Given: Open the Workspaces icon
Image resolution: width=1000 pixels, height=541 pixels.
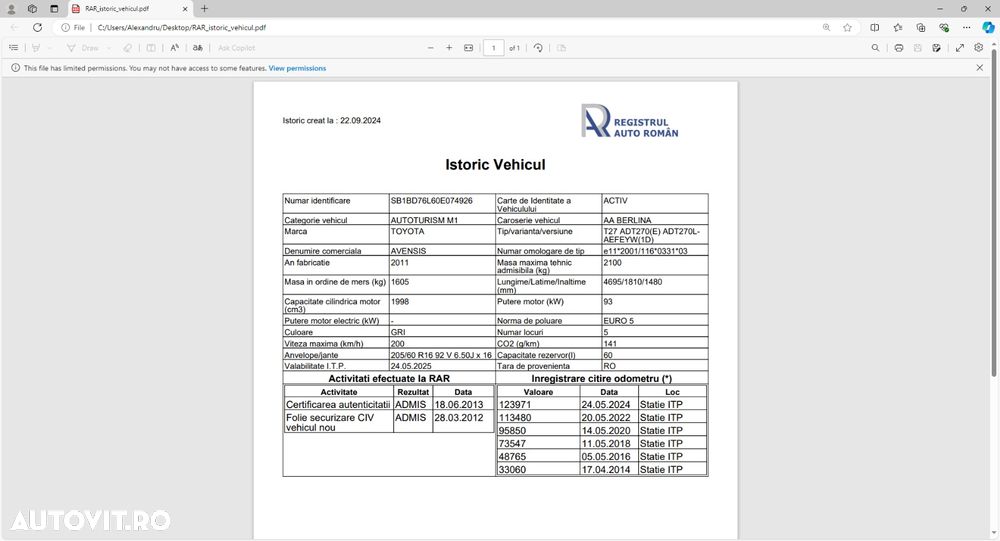Looking at the screenshot, I should point(33,9).
